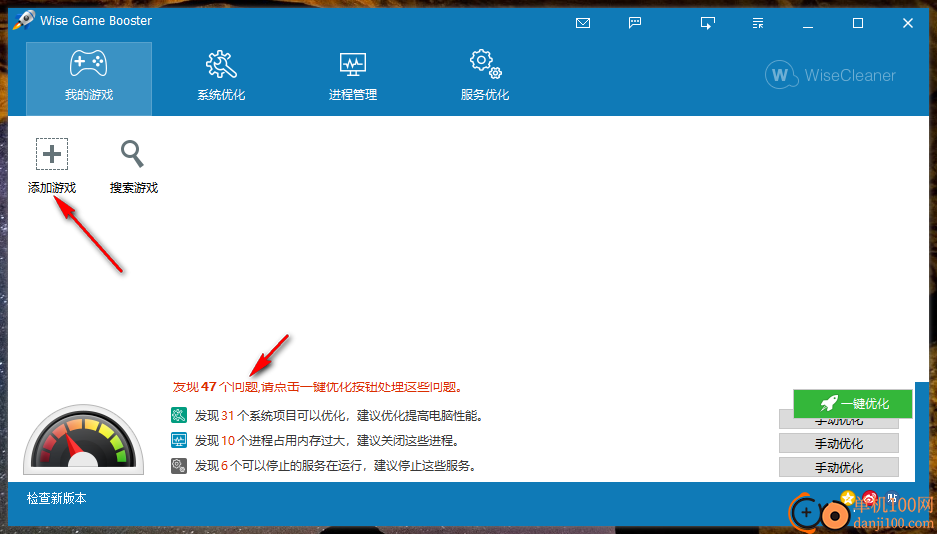
Task: Click 手动优化 button for memory-heavy processes
Action: click(838, 443)
